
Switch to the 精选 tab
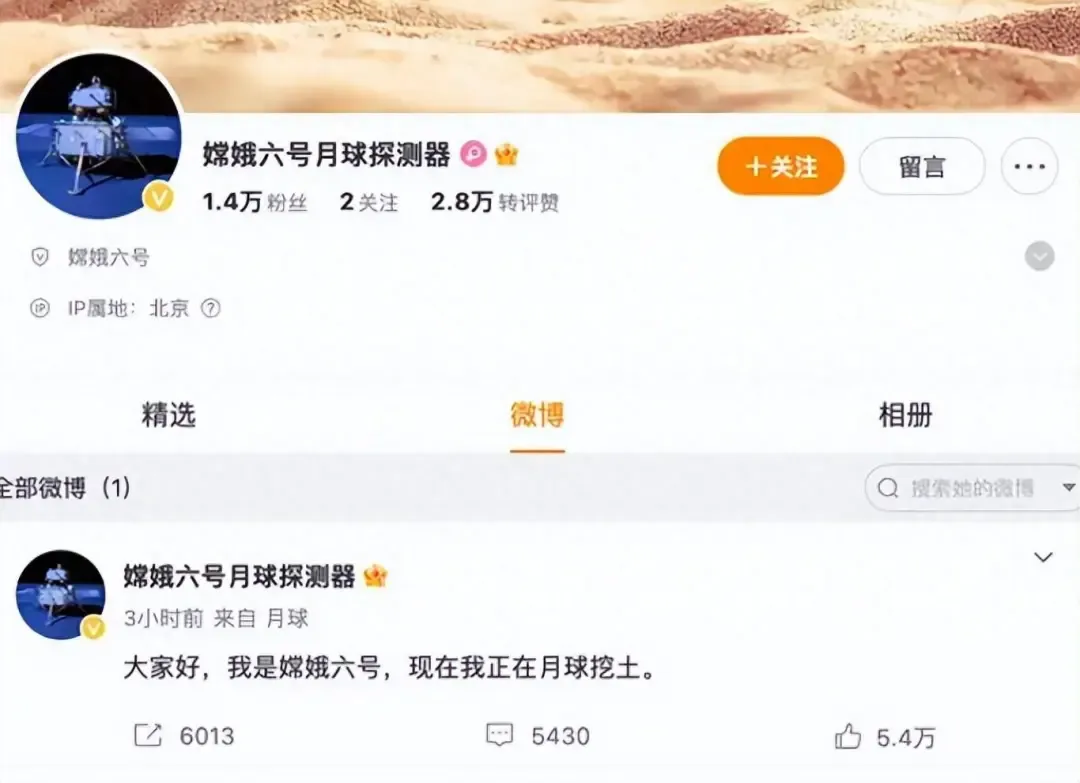click(x=169, y=415)
